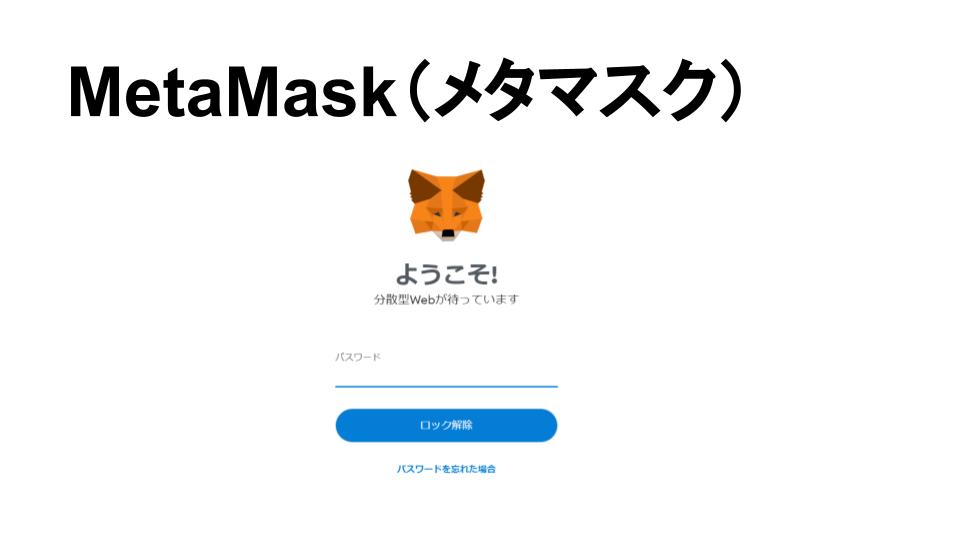Click the closing parenthesis in the title
The image size is (960, 540).
pyautogui.click(x=732, y=92)
